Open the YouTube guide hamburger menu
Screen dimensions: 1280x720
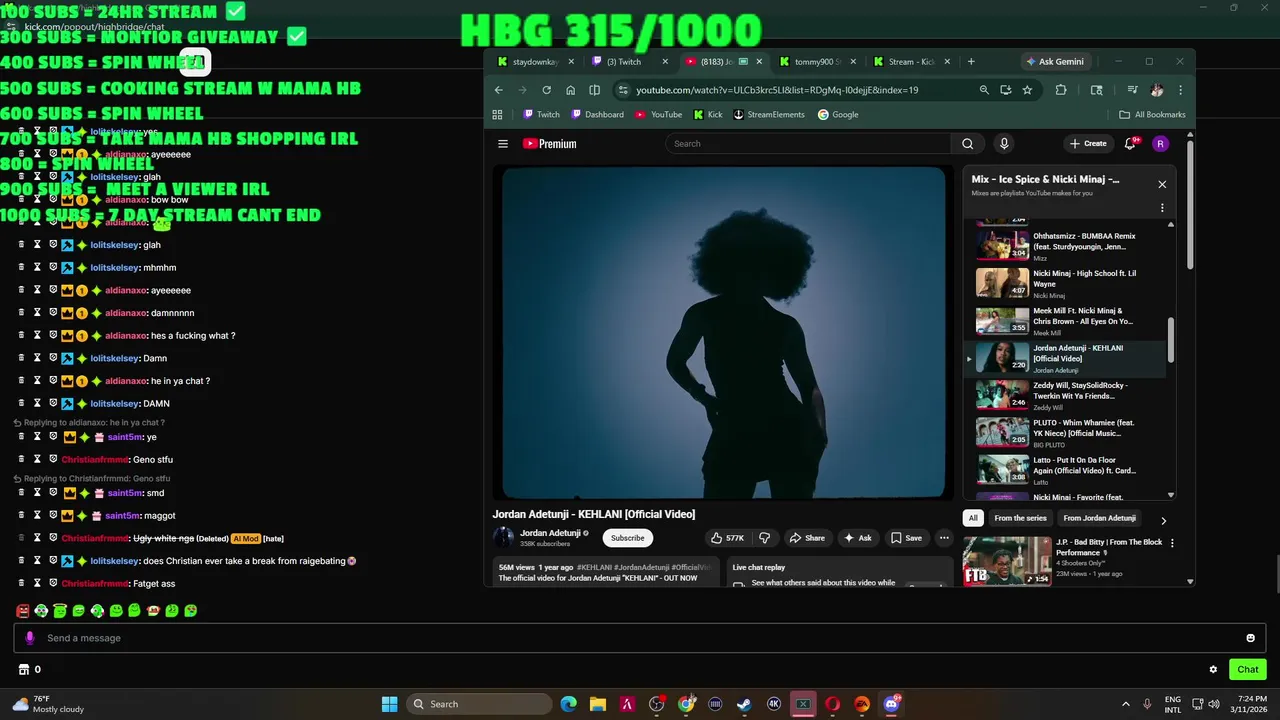click(503, 144)
